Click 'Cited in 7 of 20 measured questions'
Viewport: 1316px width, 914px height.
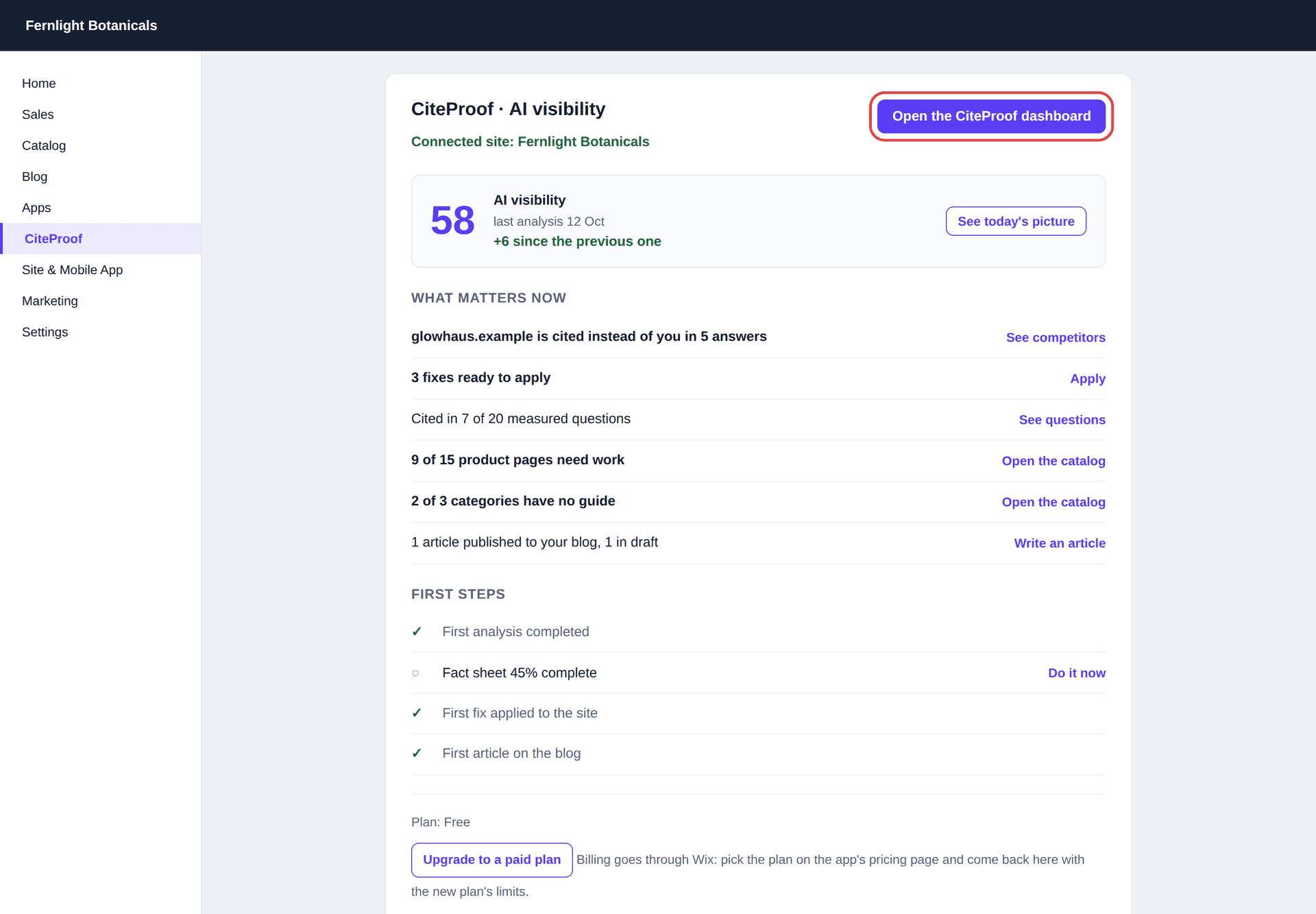pyautogui.click(x=521, y=418)
